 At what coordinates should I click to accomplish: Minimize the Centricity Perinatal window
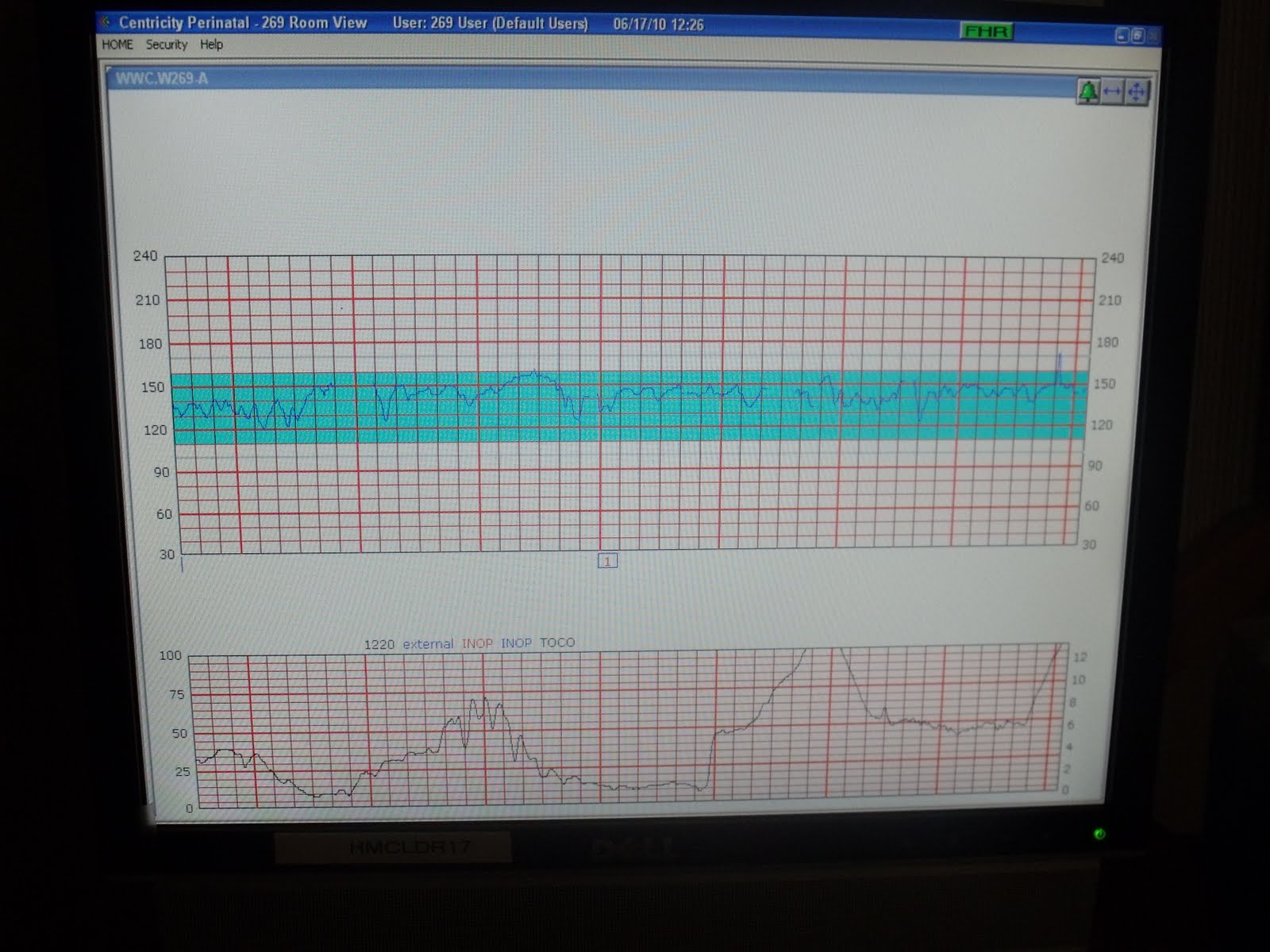point(1122,36)
